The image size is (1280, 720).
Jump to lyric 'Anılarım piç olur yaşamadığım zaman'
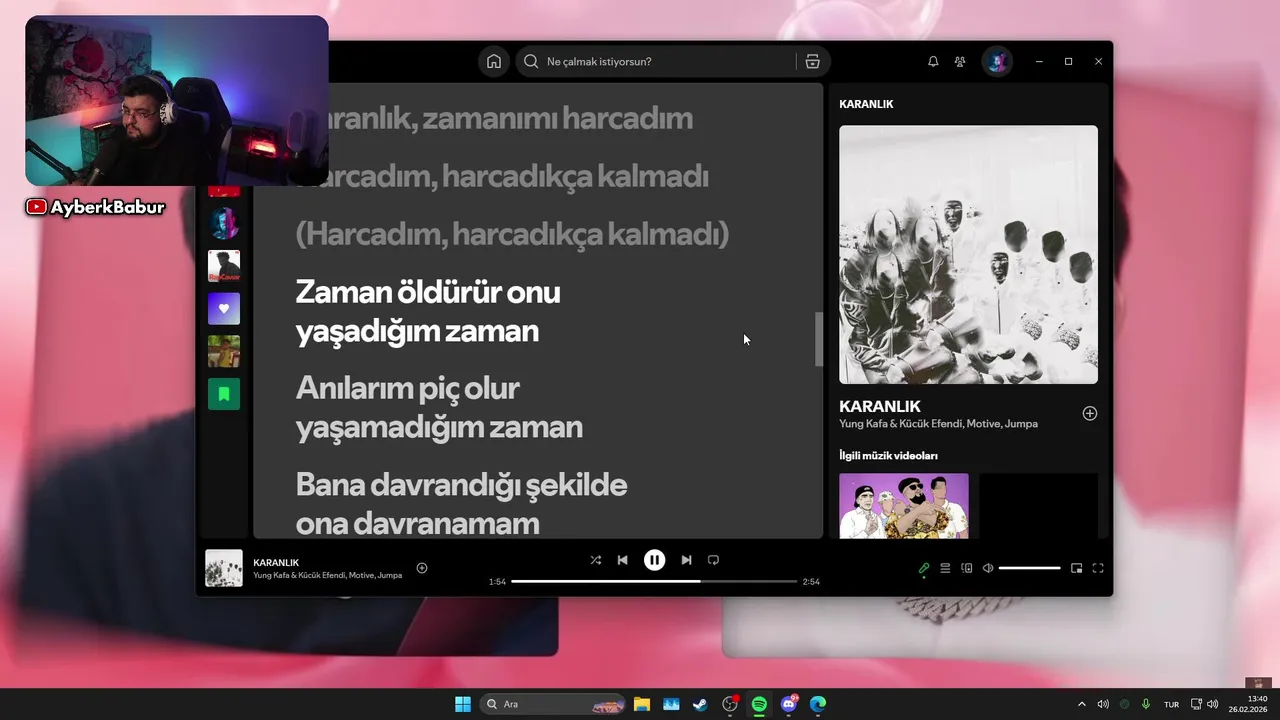pyautogui.click(x=439, y=407)
